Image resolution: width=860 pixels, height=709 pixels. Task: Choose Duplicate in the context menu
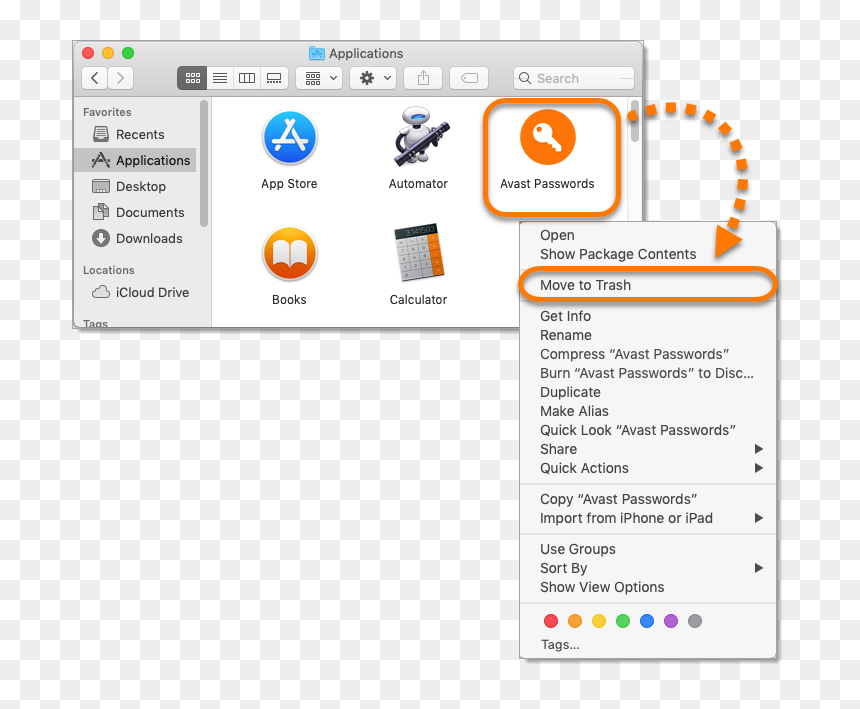(648, 392)
